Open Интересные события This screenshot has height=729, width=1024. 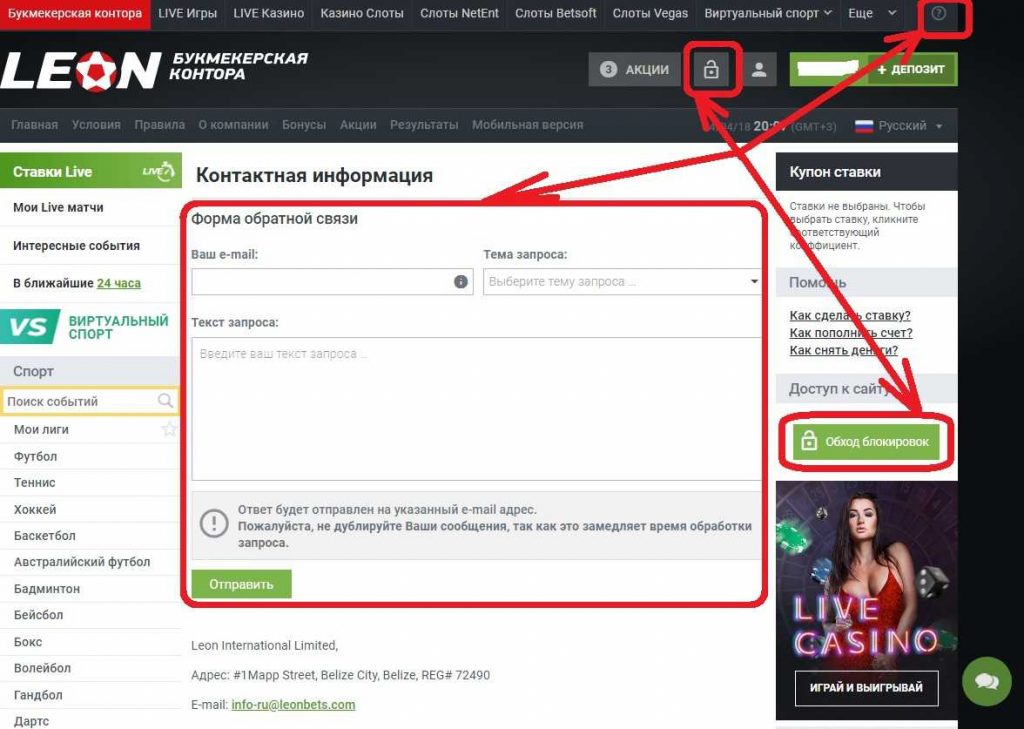click(76, 246)
